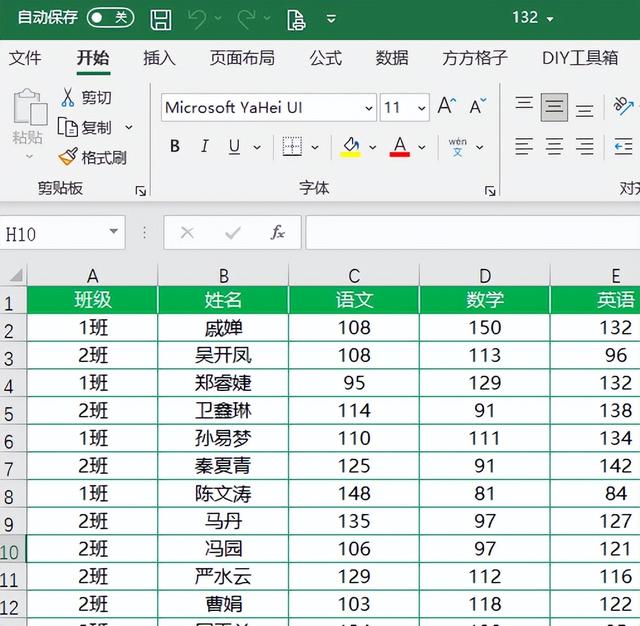Click the Save floppy disk icon
Screen dimensions: 640x626
pyautogui.click(x=161, y=19)
